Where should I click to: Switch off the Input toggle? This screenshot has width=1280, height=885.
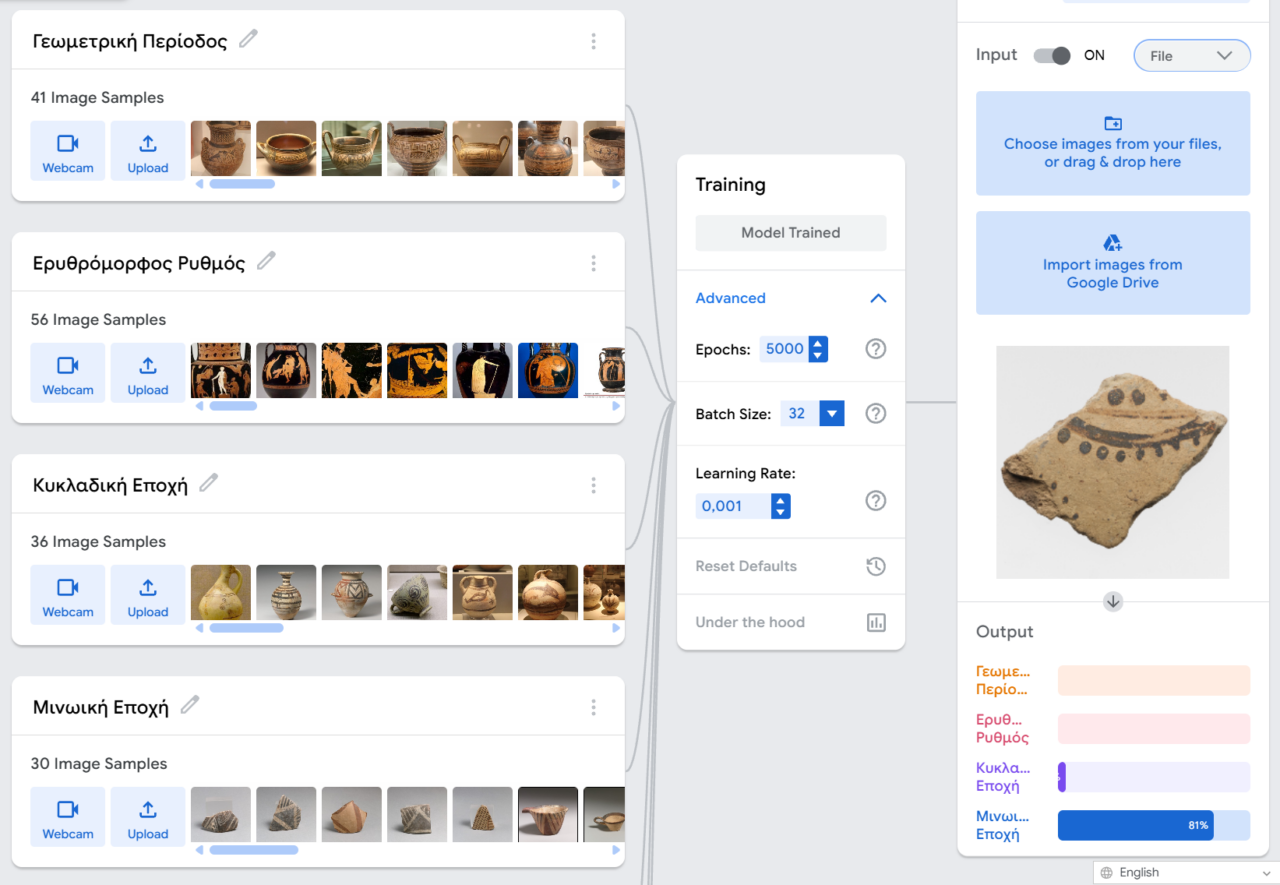click(x=1051, y=55)
